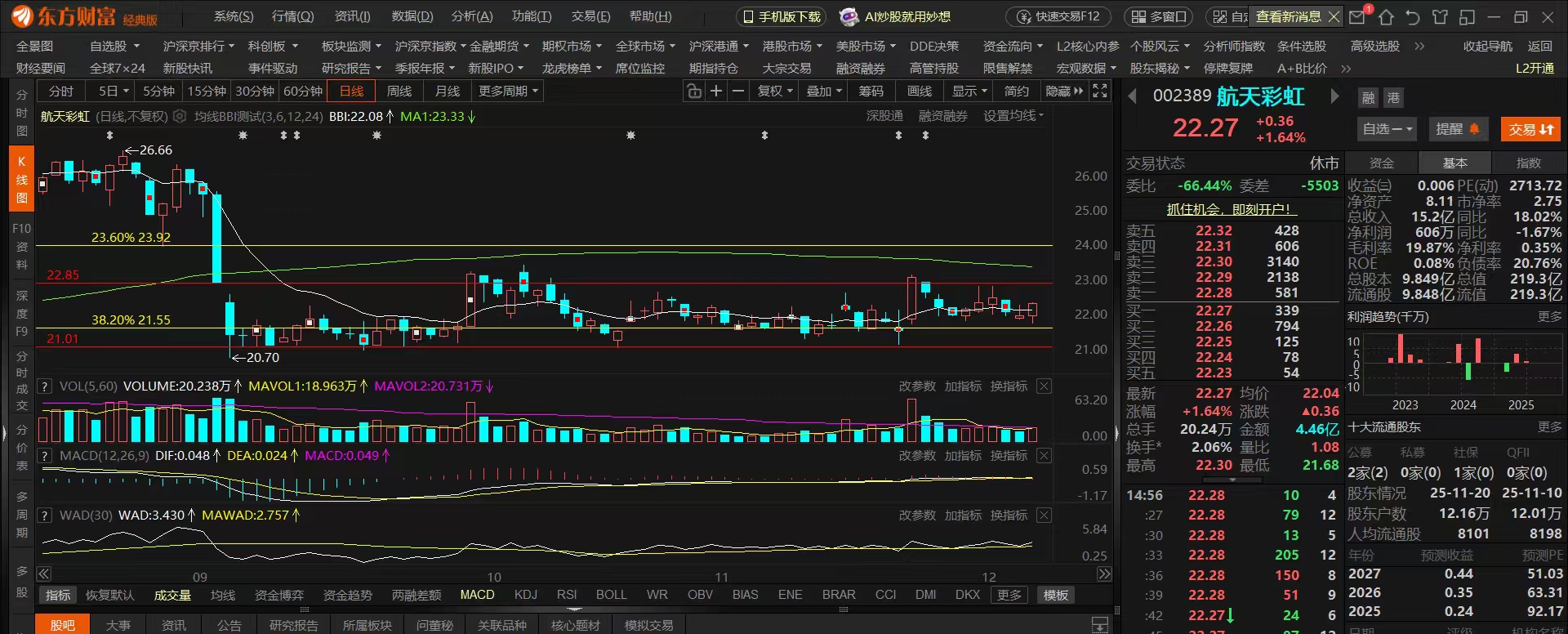This screenshot has width=1568, height=634.
Task: Expand the 自选 watchlist dropdown
Action: pos(1388,129)
